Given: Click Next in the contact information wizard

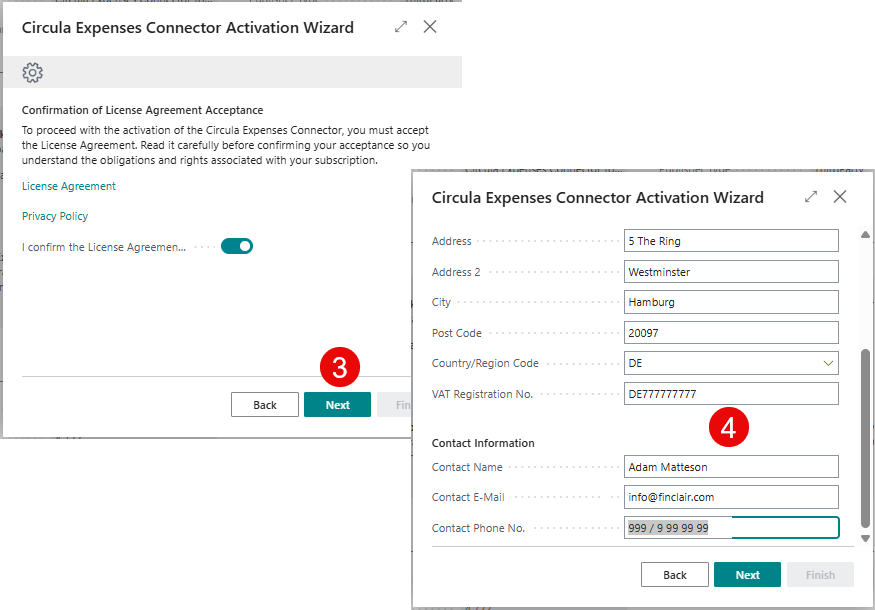Looking at the screenshot, I should click(x=747, y=575).
